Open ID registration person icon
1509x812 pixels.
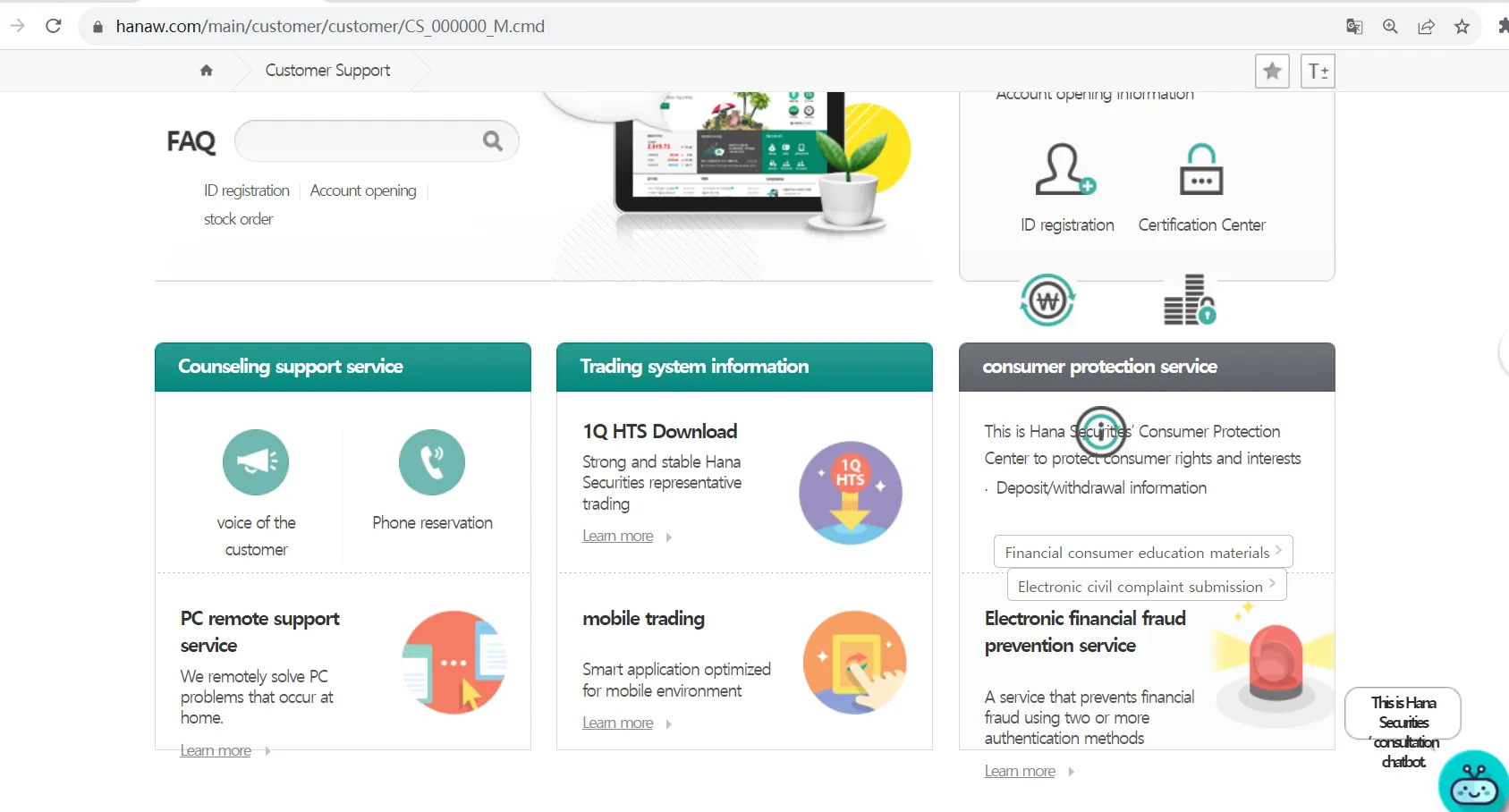pyautogui.click(x=1065, y=169)
